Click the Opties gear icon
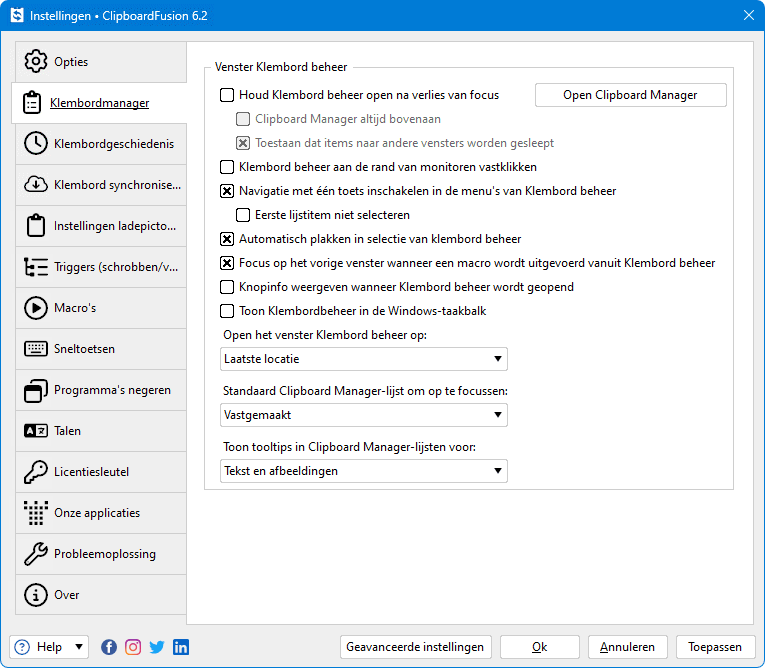 coord(36,61)
